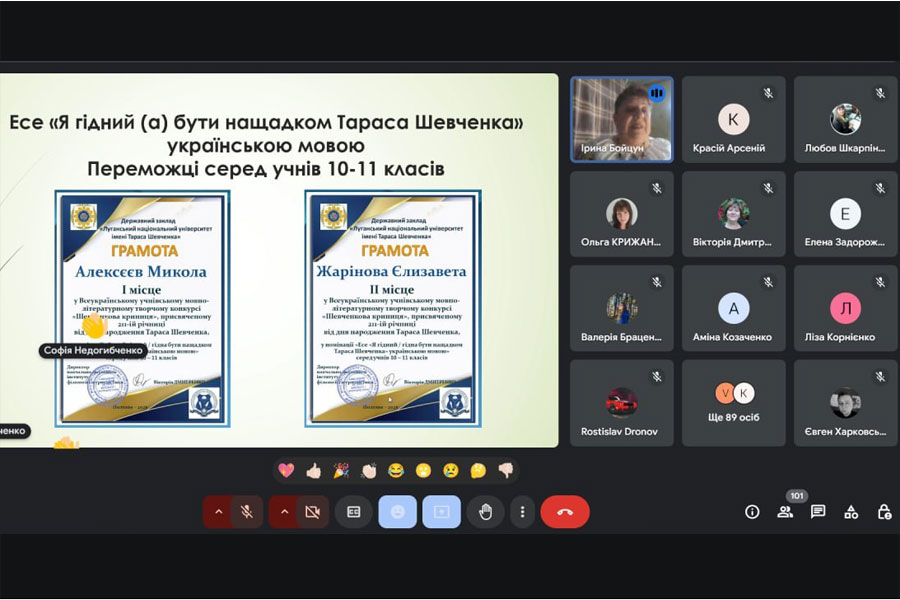Toggle closed captions

(354, 512)
